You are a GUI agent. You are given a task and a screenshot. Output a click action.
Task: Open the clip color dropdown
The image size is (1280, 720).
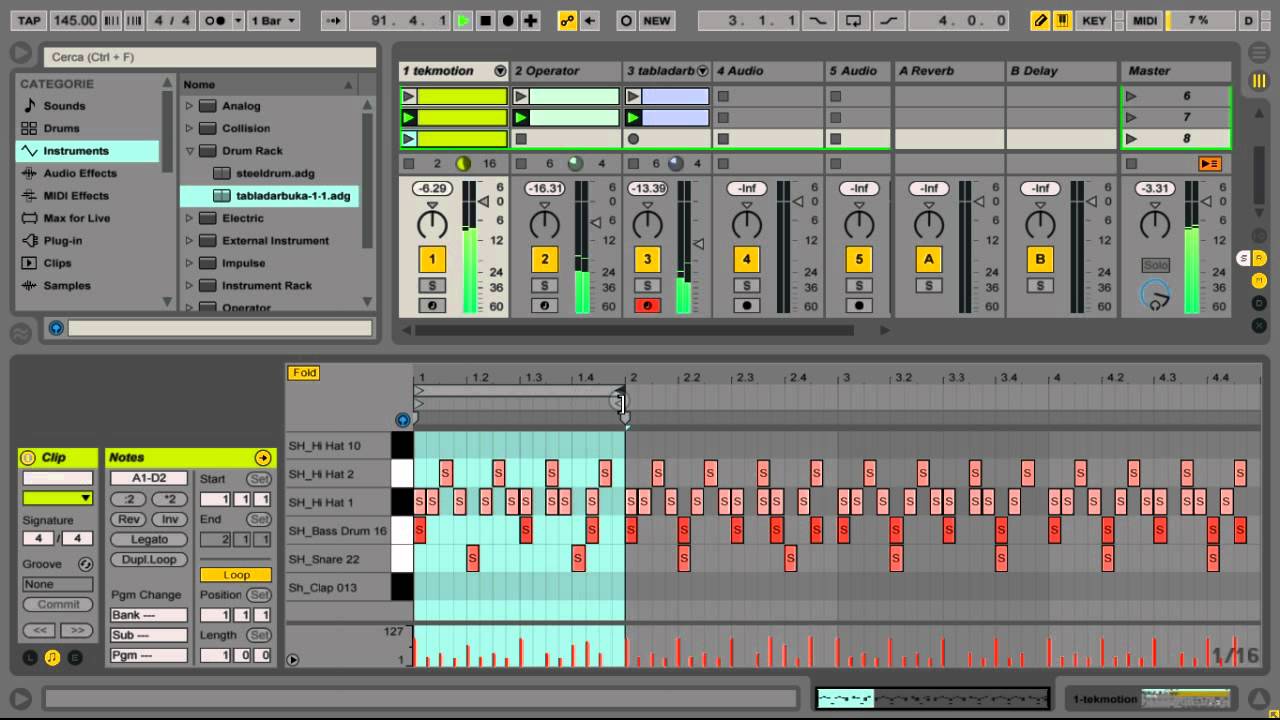58,498
